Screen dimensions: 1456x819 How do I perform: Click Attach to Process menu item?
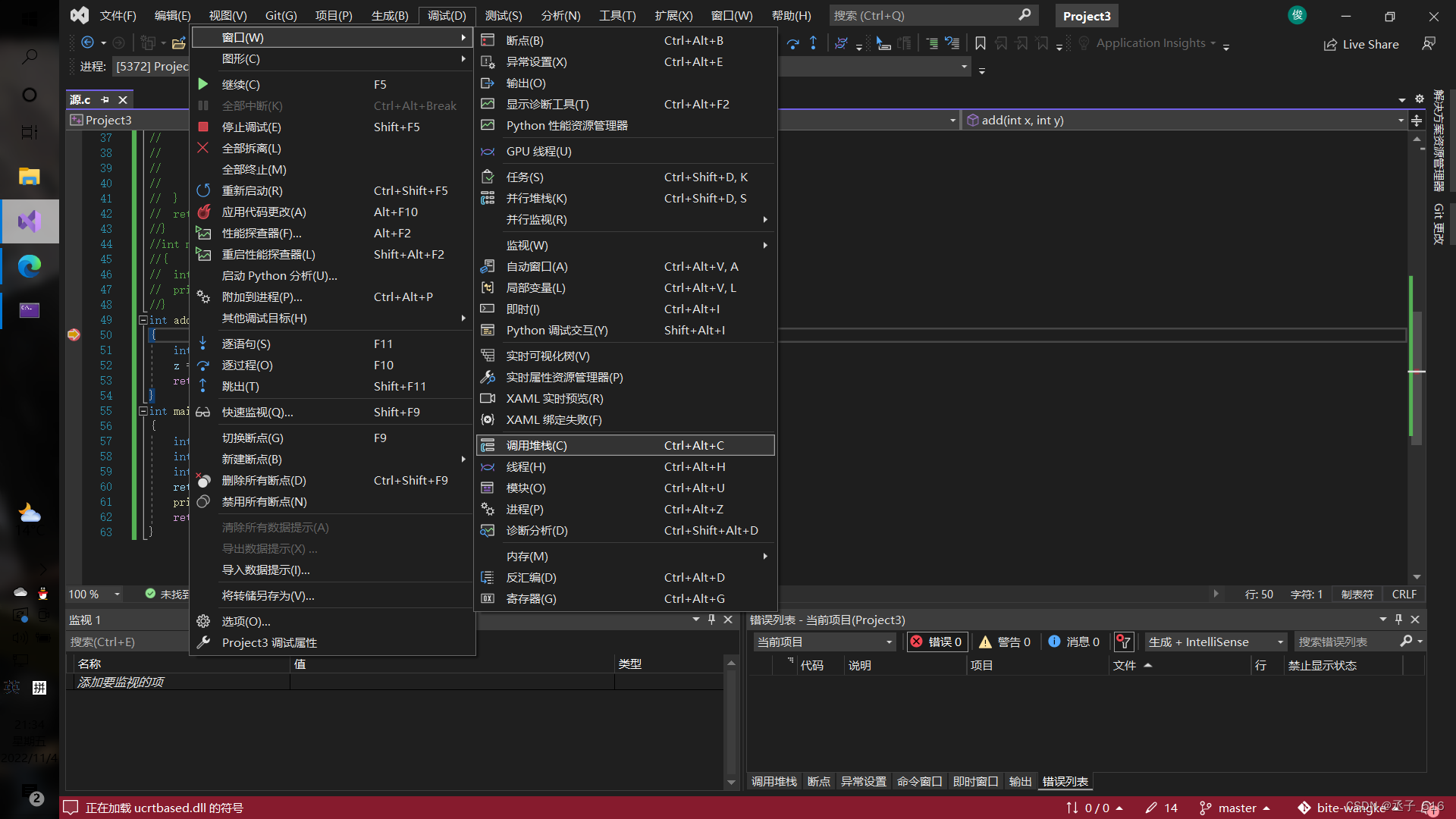pyautogui.click(x=333, y=297)
